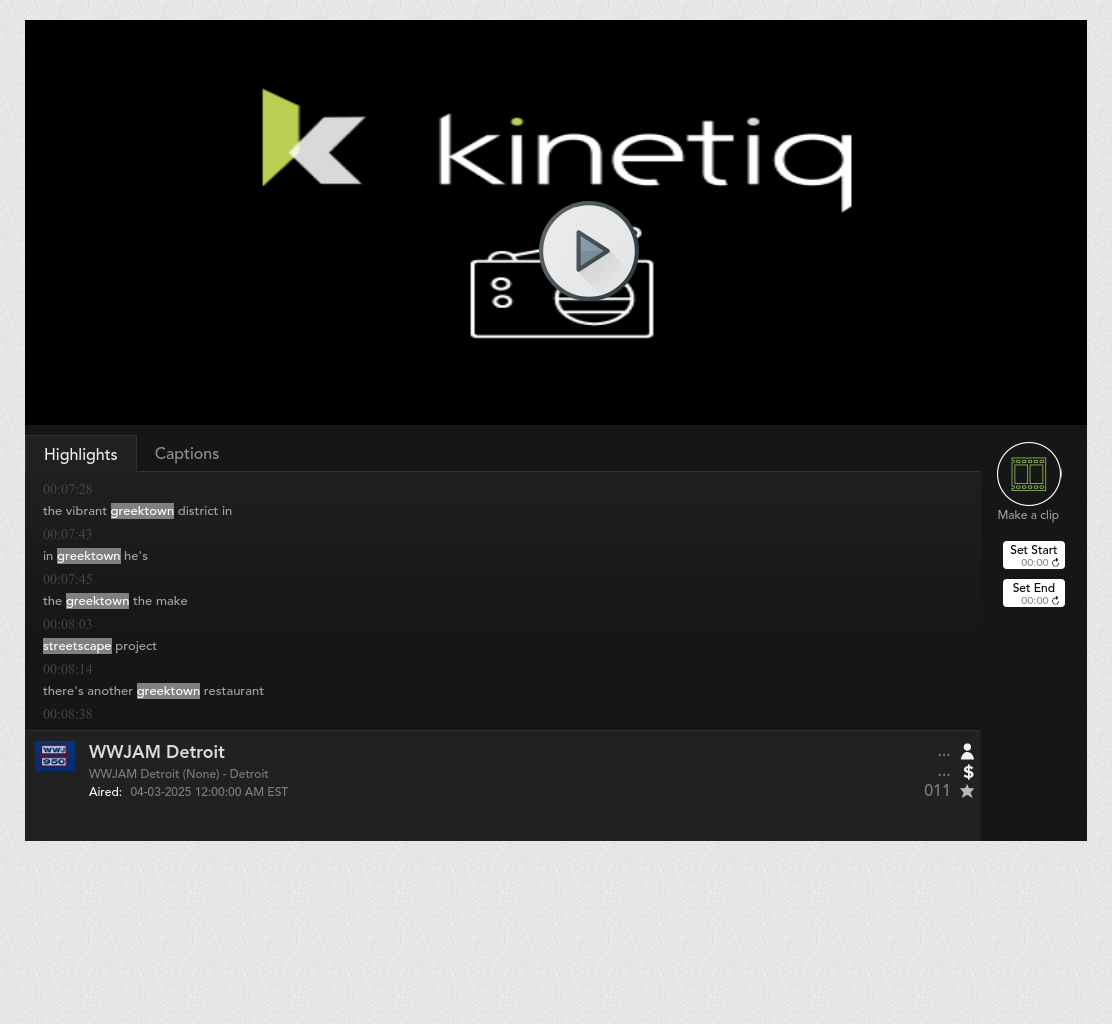Jump to timestamp 00:07:43
This screenshot has height=1024, width=1112.
pos(67,534)
